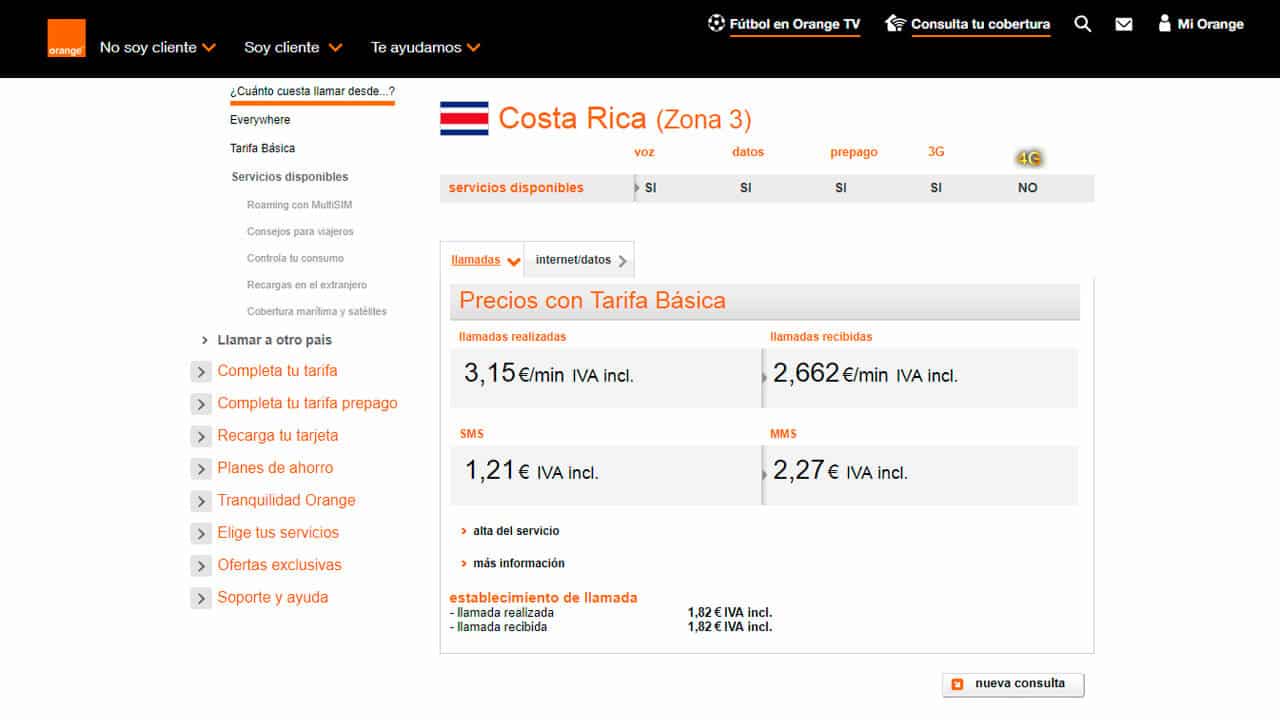Image resolution: width=1280 pixels, height=720 pixels.
Task: Open Fútbol en Orange TV link
Action: coord(795,24)
